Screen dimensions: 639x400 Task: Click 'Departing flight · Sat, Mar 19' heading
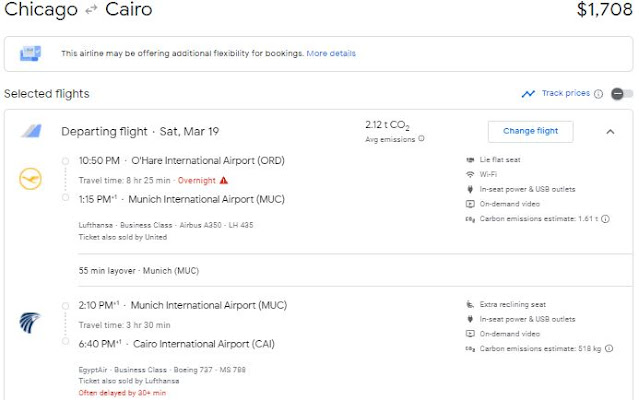point(140,132)
